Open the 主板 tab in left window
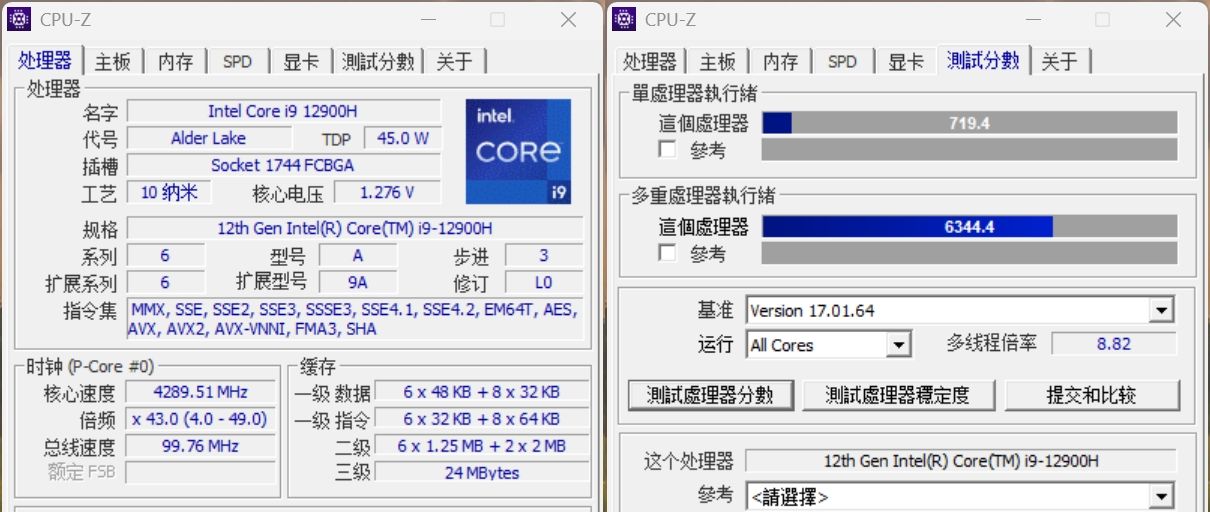 click(113, 62)
